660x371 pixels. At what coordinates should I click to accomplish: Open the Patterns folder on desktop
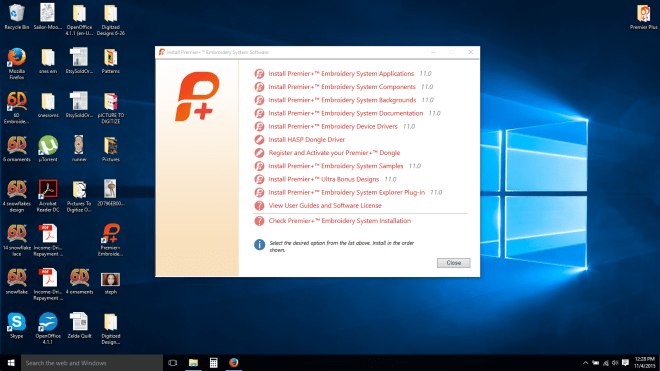(x=111, y=61)
